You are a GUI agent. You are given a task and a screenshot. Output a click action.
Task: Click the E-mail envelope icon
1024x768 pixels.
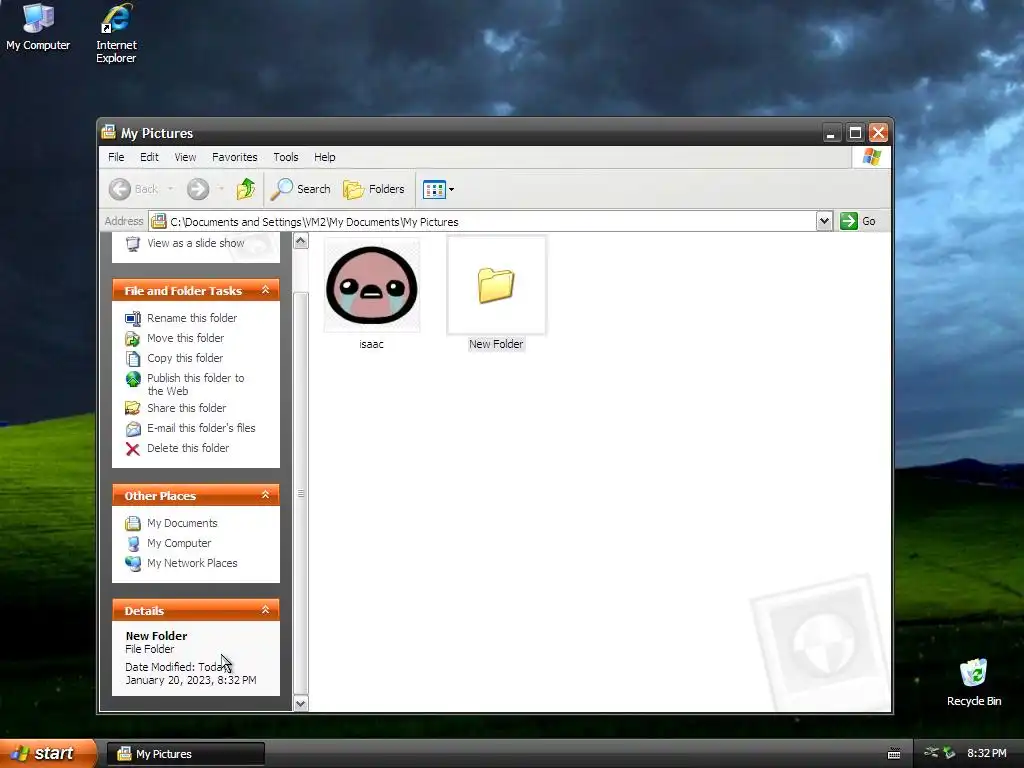133,429
